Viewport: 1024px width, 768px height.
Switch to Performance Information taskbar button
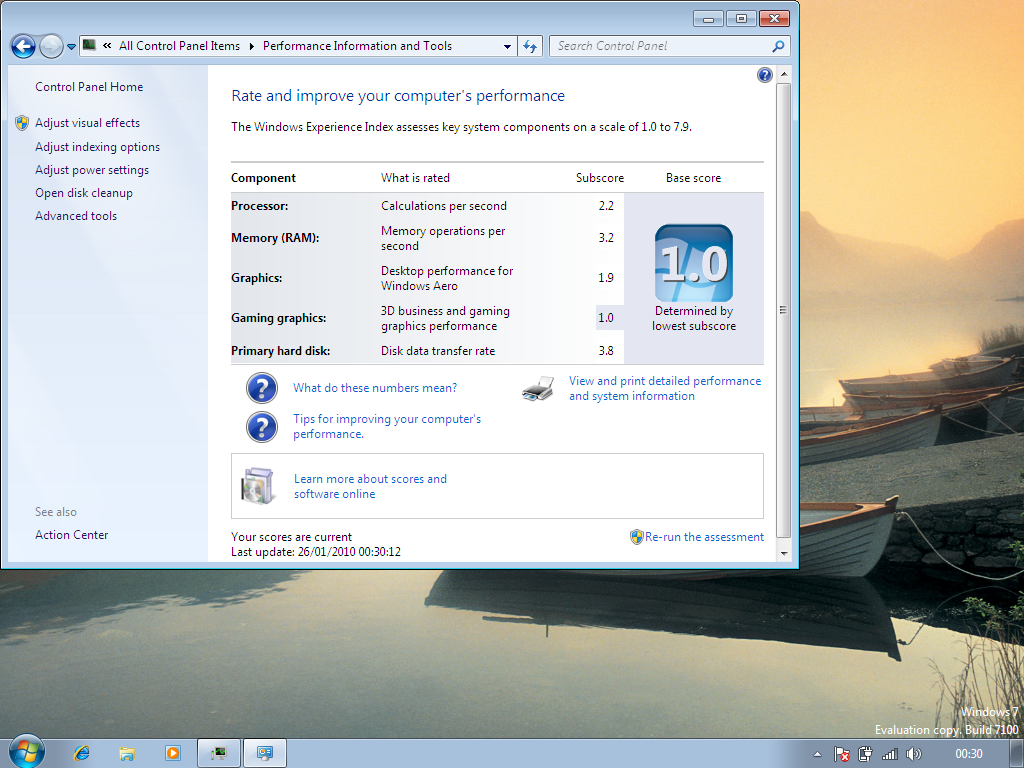(x=219, y=753)
